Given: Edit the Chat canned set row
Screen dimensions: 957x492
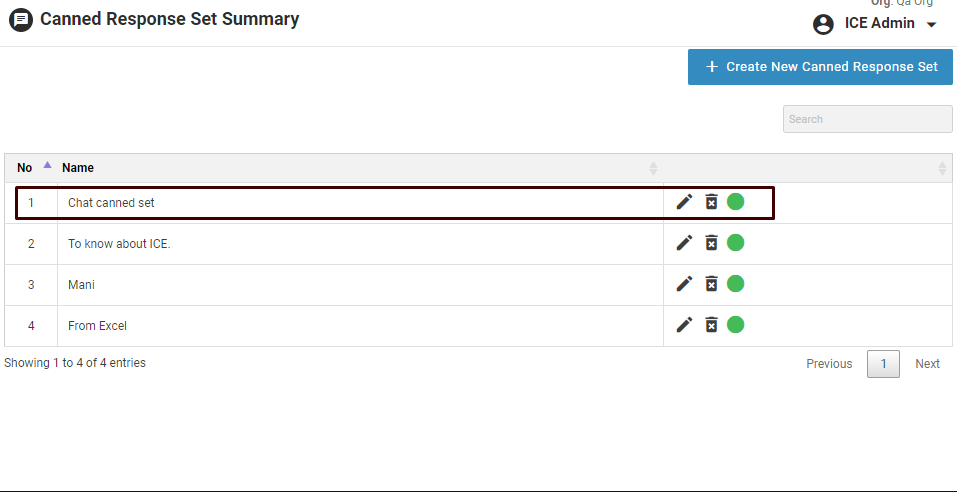Looking at the screenshot, I should (x=684, y=202).
